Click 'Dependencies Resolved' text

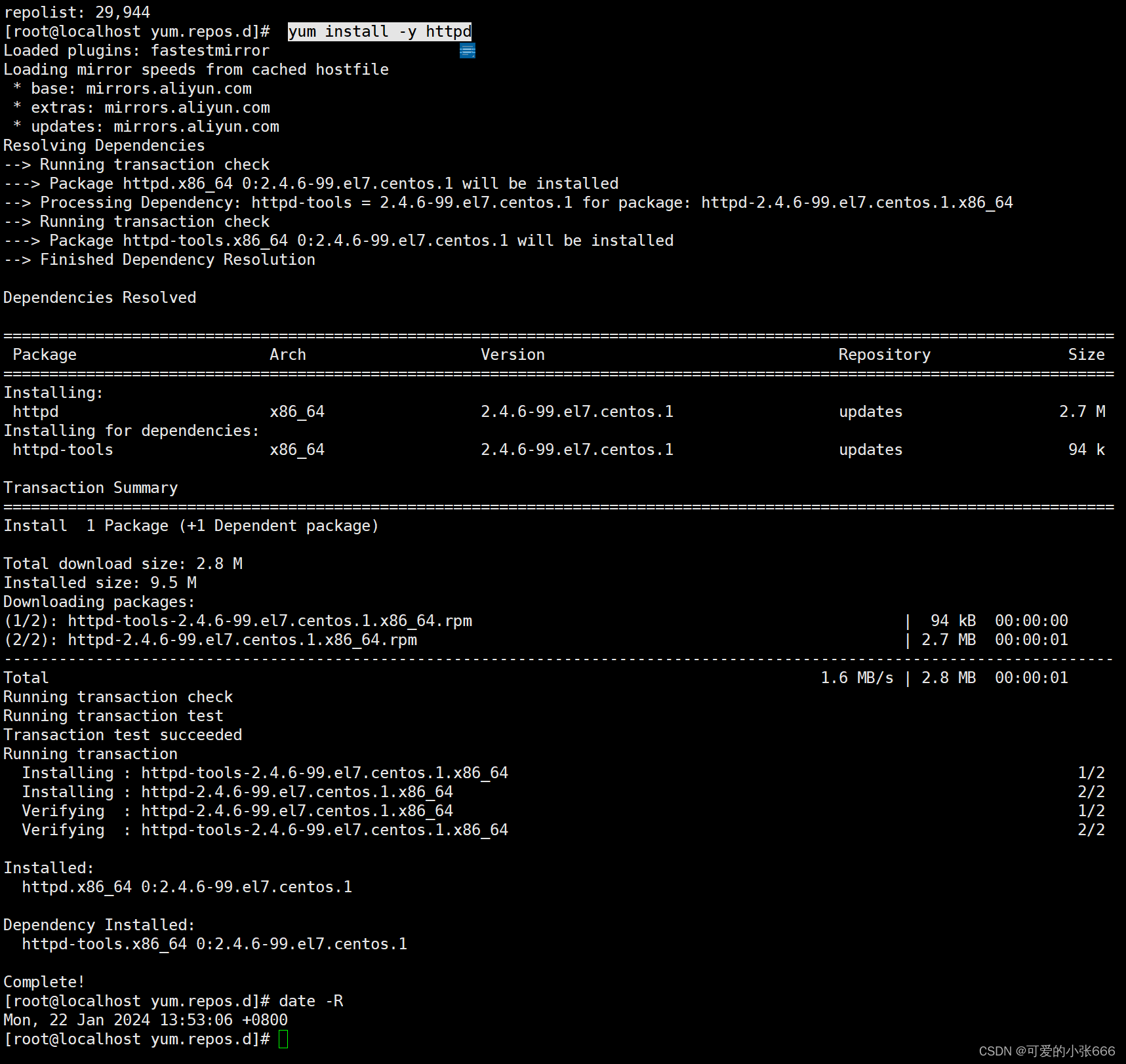100,298
